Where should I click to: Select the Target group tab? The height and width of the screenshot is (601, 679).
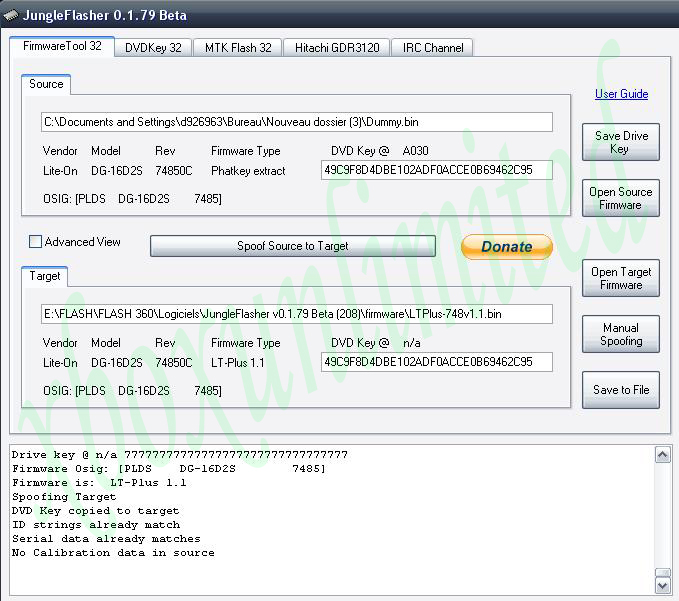pos(45,276)
